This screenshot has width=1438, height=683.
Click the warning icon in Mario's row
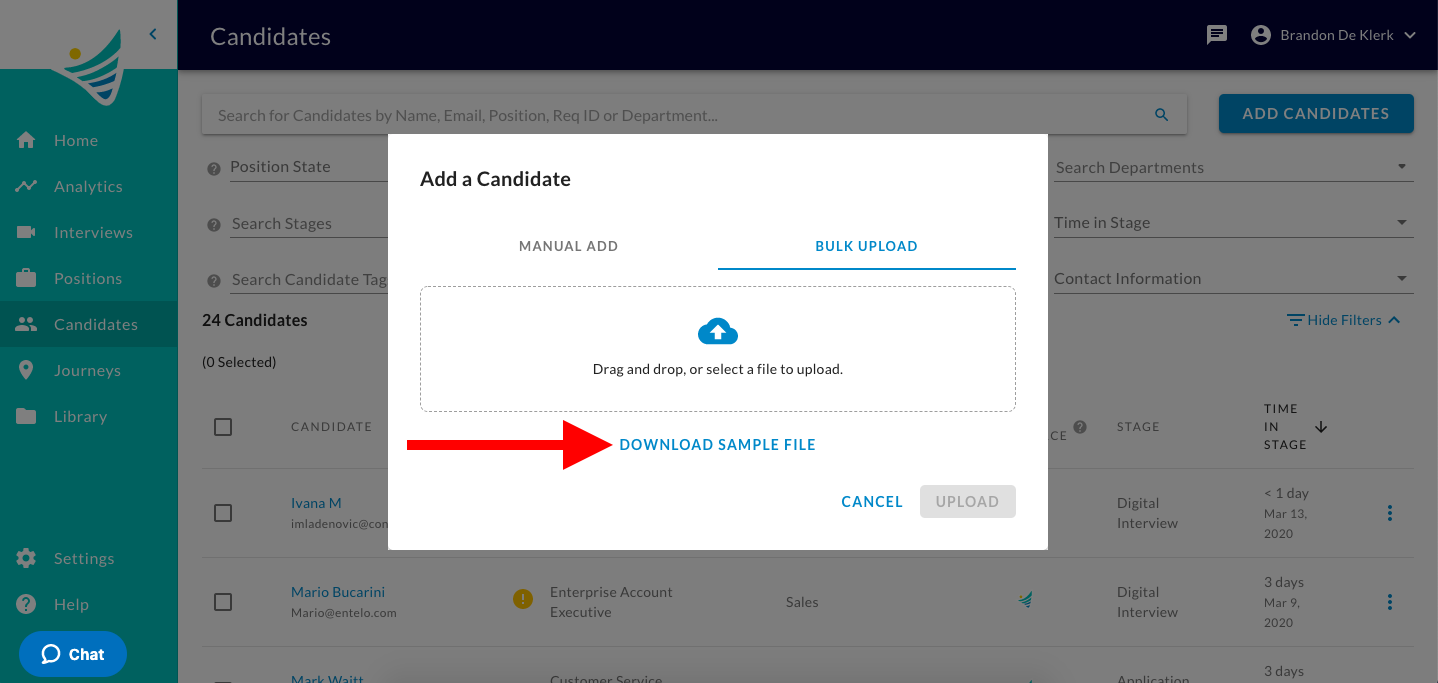point(522,599)
